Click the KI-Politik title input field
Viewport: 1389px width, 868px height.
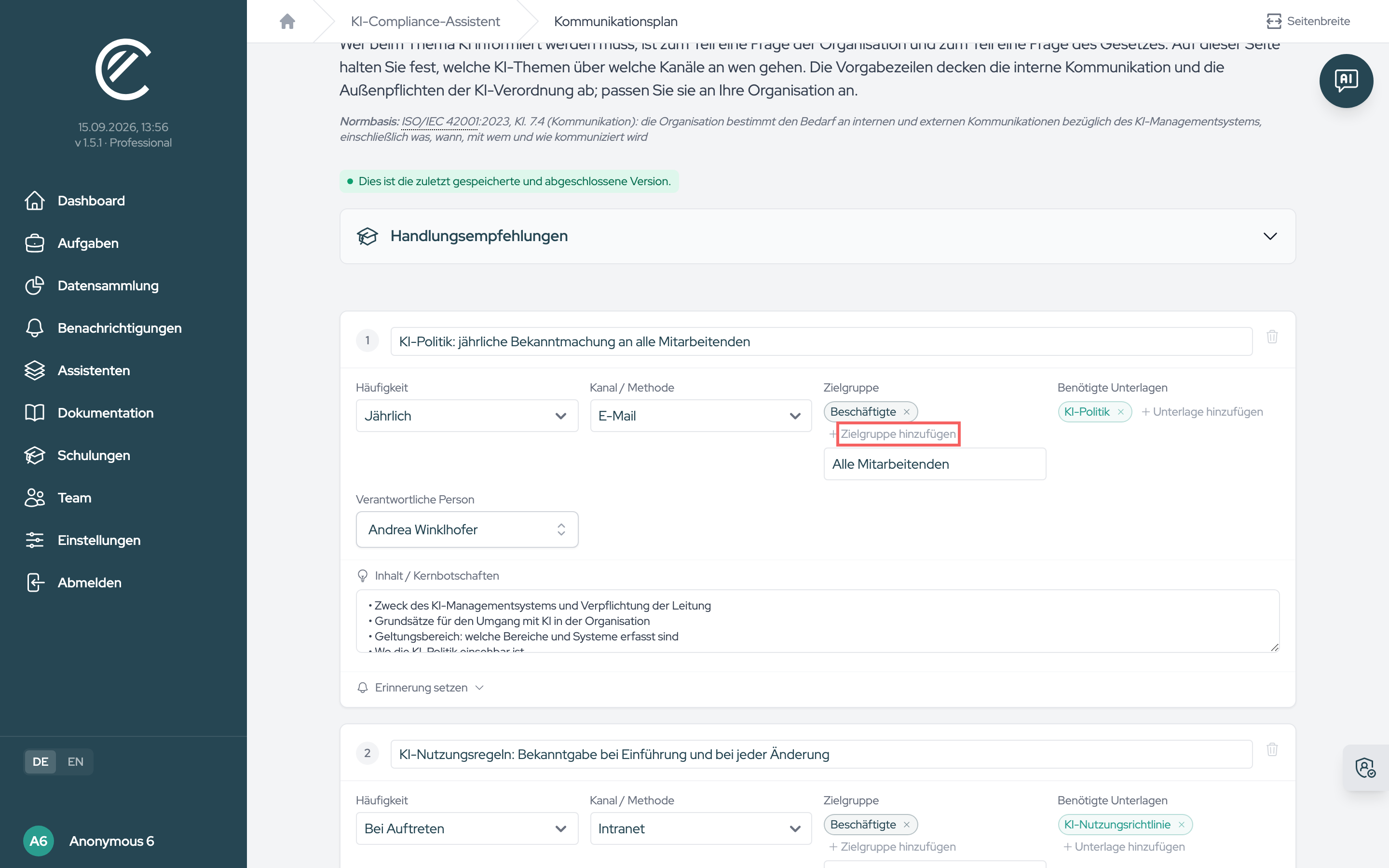tap(821, 341)
